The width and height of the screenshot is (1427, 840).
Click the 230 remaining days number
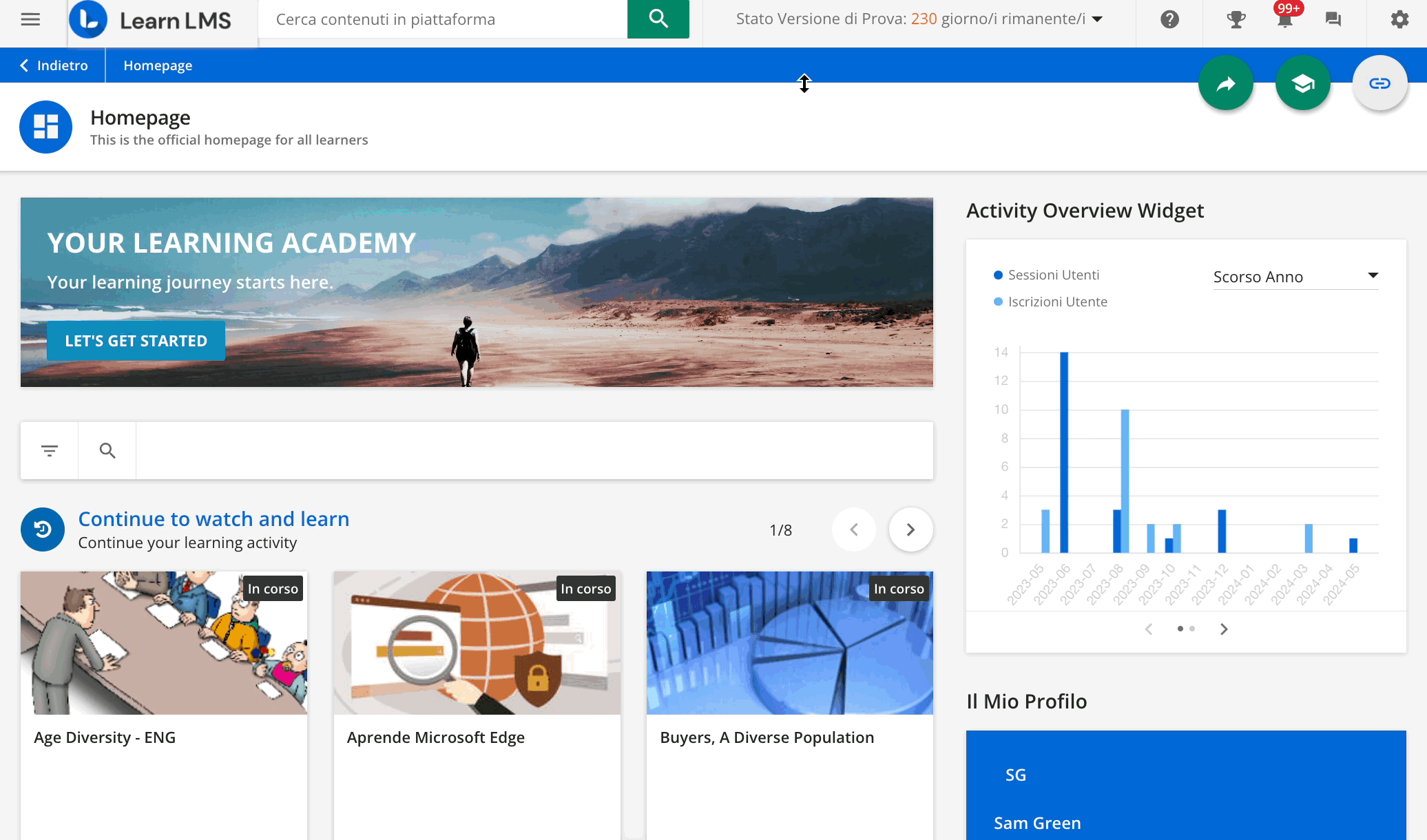click(924, 19)
